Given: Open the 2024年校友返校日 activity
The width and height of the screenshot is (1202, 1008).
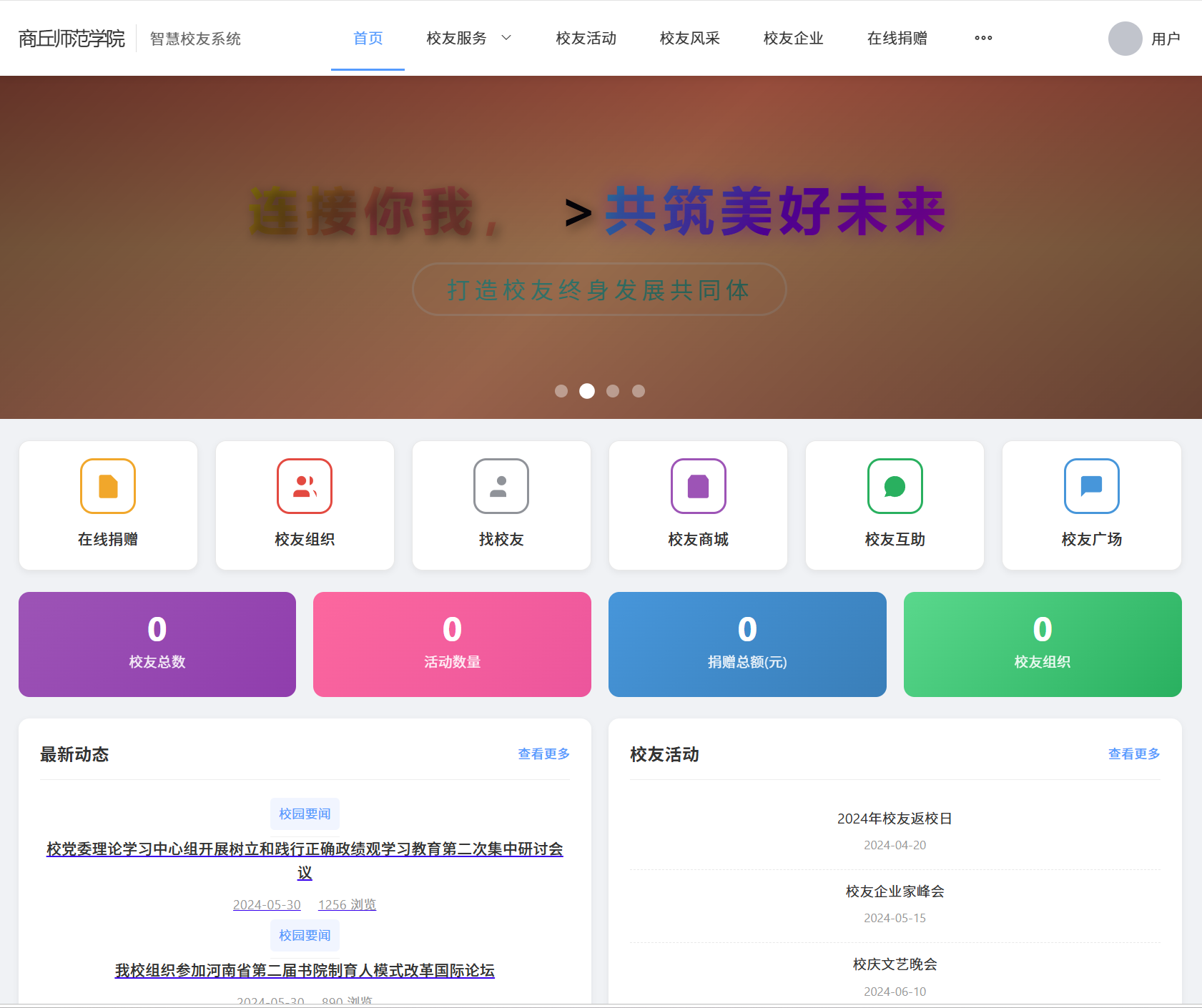Looking at the screenshot, I should [895, 819].
